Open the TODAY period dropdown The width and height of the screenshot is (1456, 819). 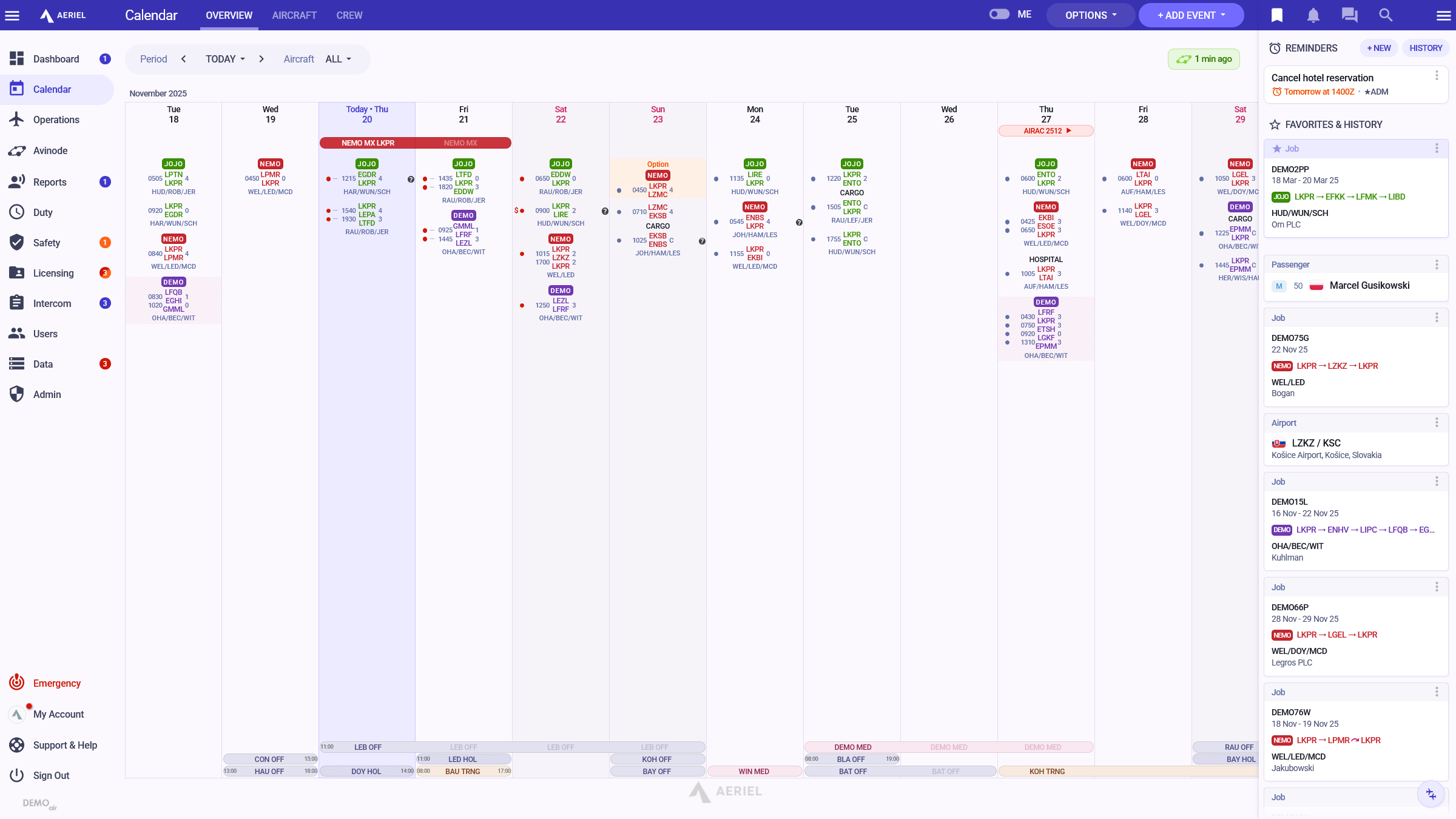coord(225,59)
